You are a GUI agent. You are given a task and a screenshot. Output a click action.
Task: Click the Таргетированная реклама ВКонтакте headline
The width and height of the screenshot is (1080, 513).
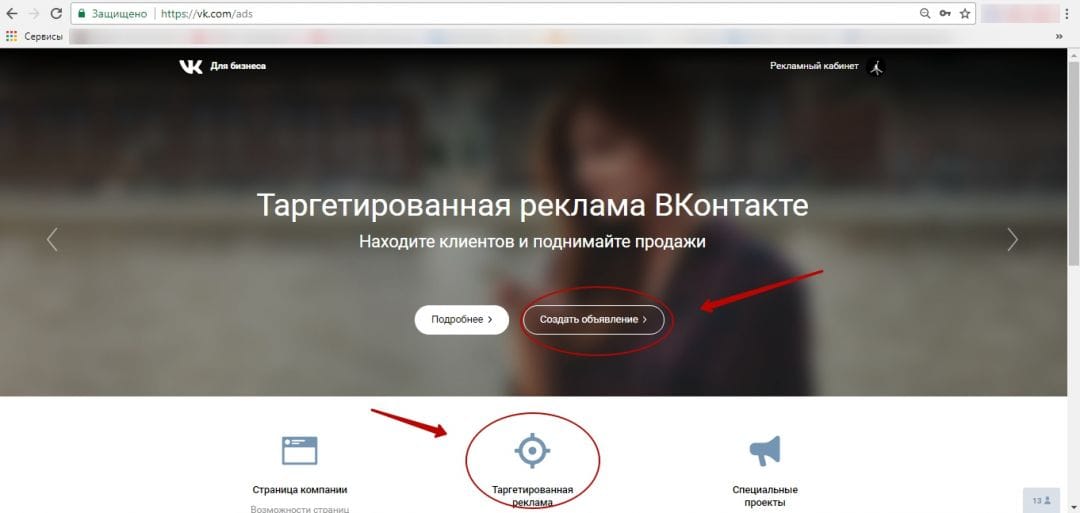(x=532, y=206)
